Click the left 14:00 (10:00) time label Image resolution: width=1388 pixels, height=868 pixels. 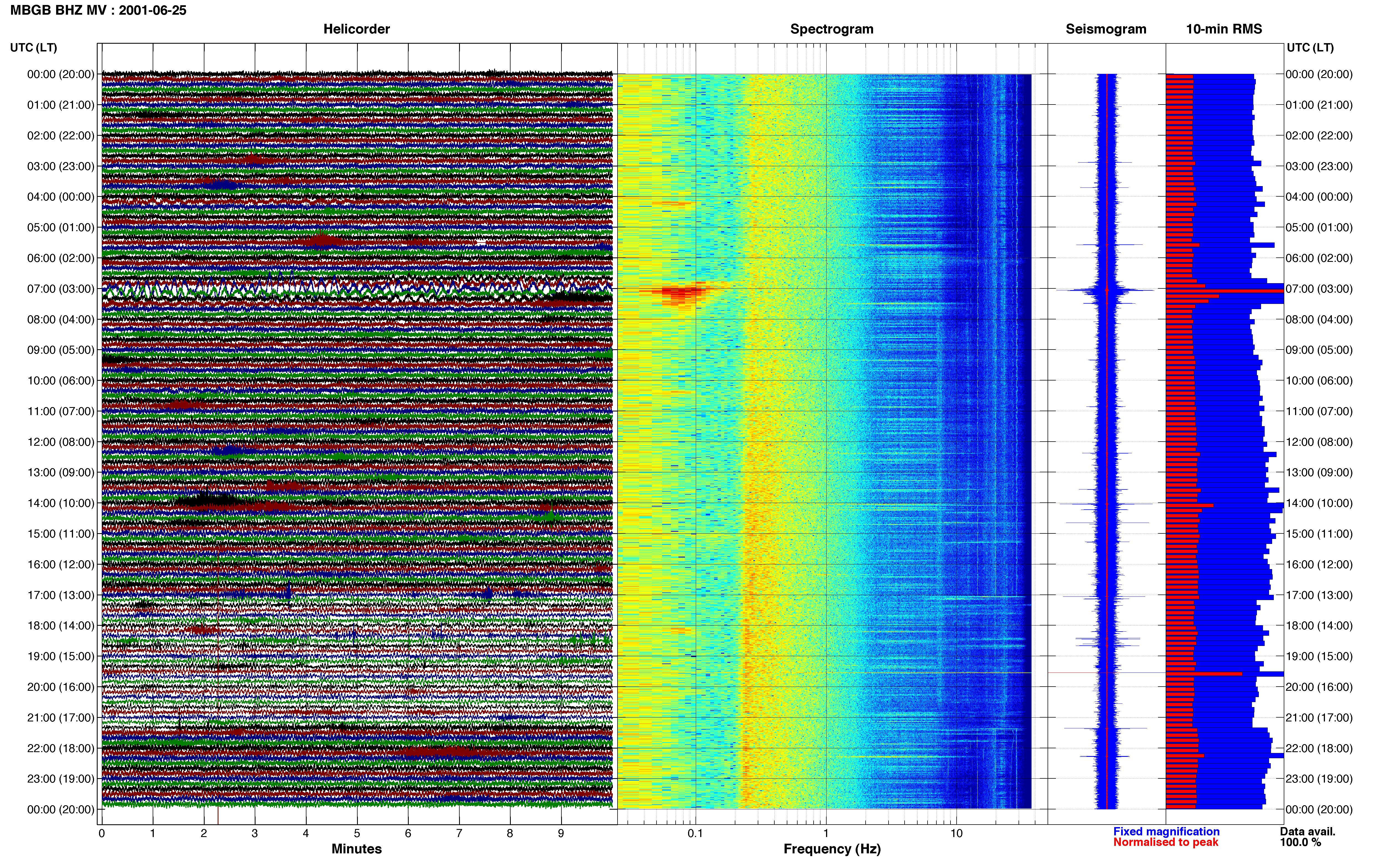coord(61,503)
